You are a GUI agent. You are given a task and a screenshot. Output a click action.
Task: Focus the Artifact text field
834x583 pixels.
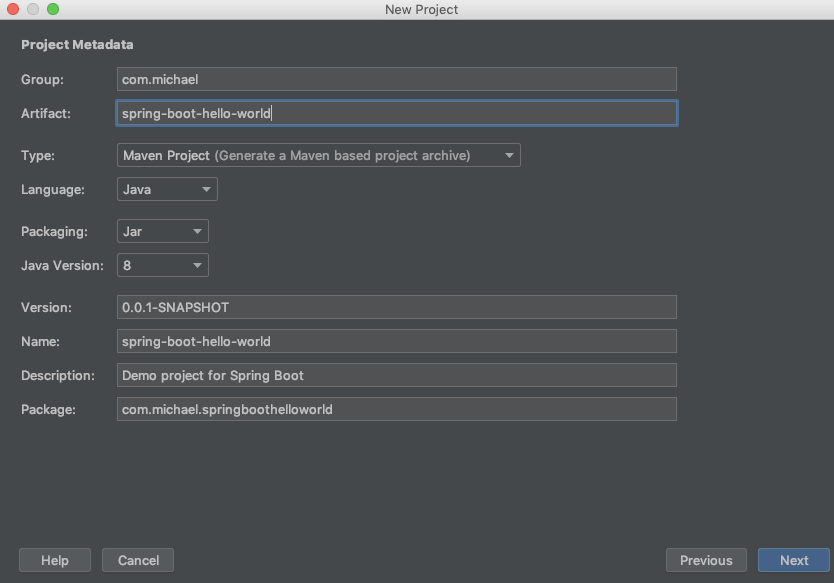point(396,113)
